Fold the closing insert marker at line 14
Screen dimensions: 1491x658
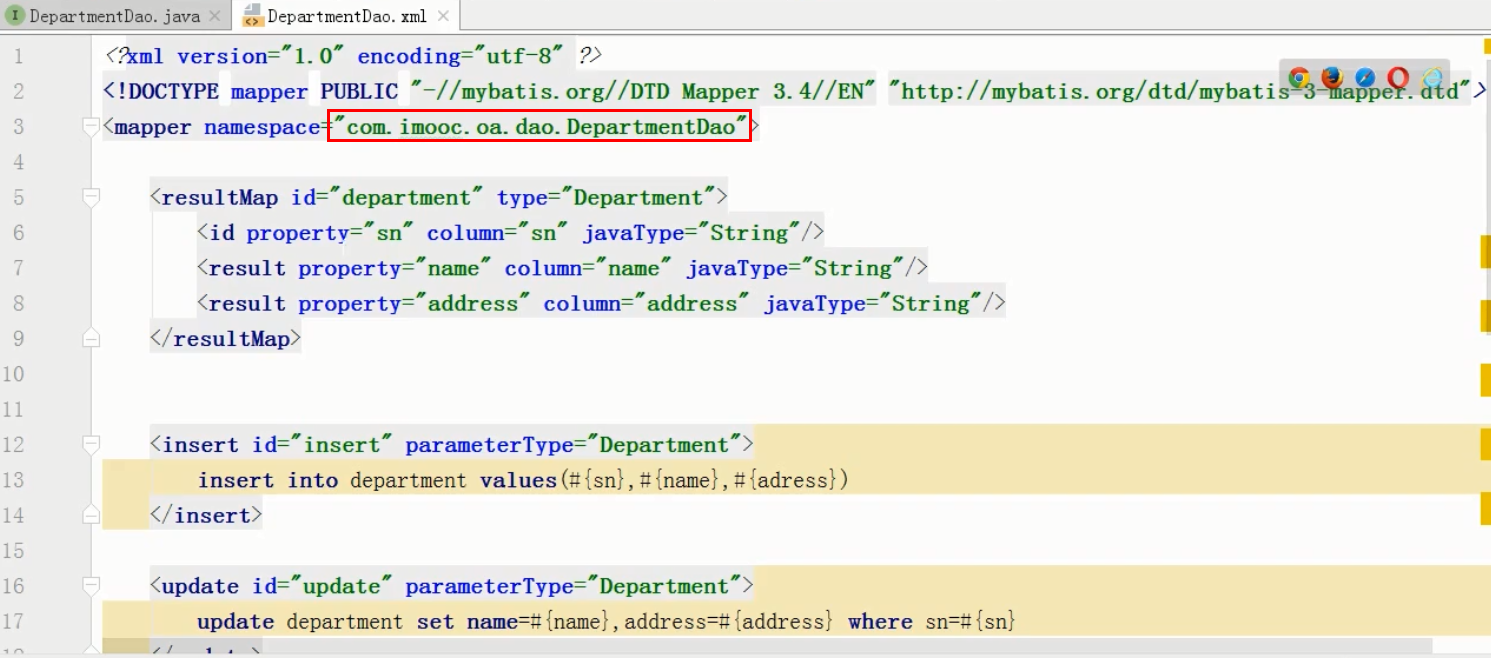[92, 516]
